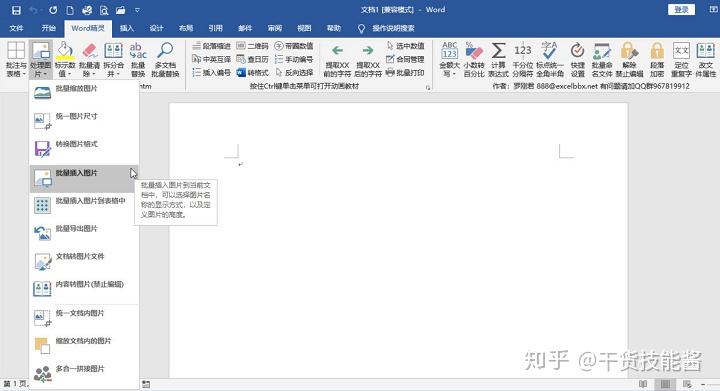Click the Redo icon in quick access toolbar
Image resolution: width=720 pixels, height=391 pixels.
click(53, 10)
